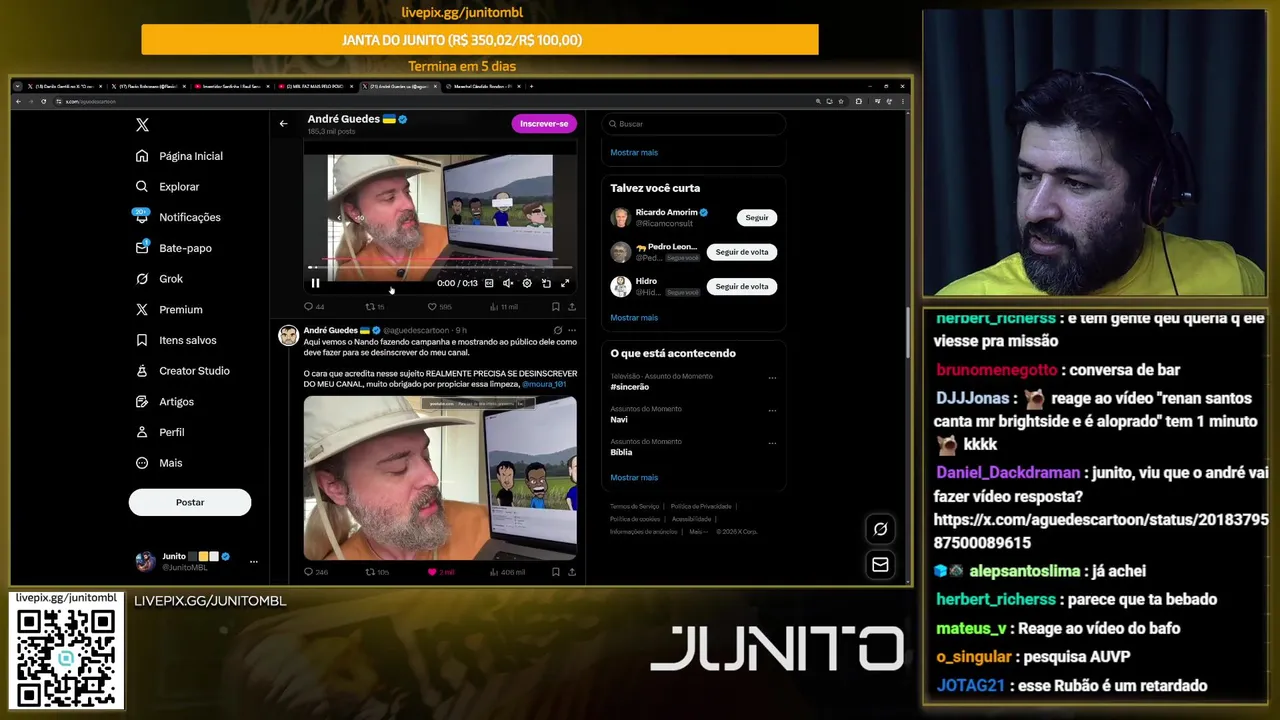Open options for #sincerão trend

(772, 378)
